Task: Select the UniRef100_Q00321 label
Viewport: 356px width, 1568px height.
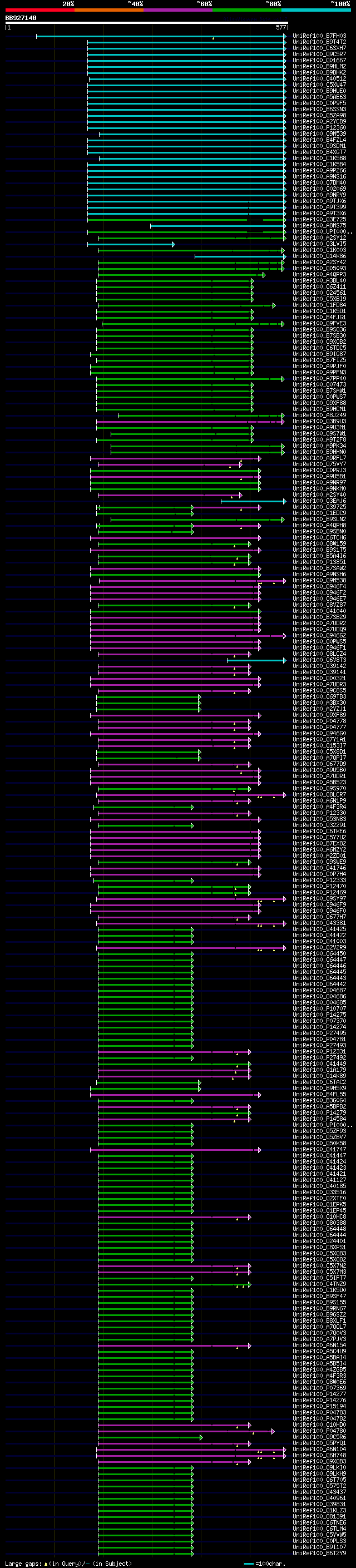Action: click(x=319, y=678)
